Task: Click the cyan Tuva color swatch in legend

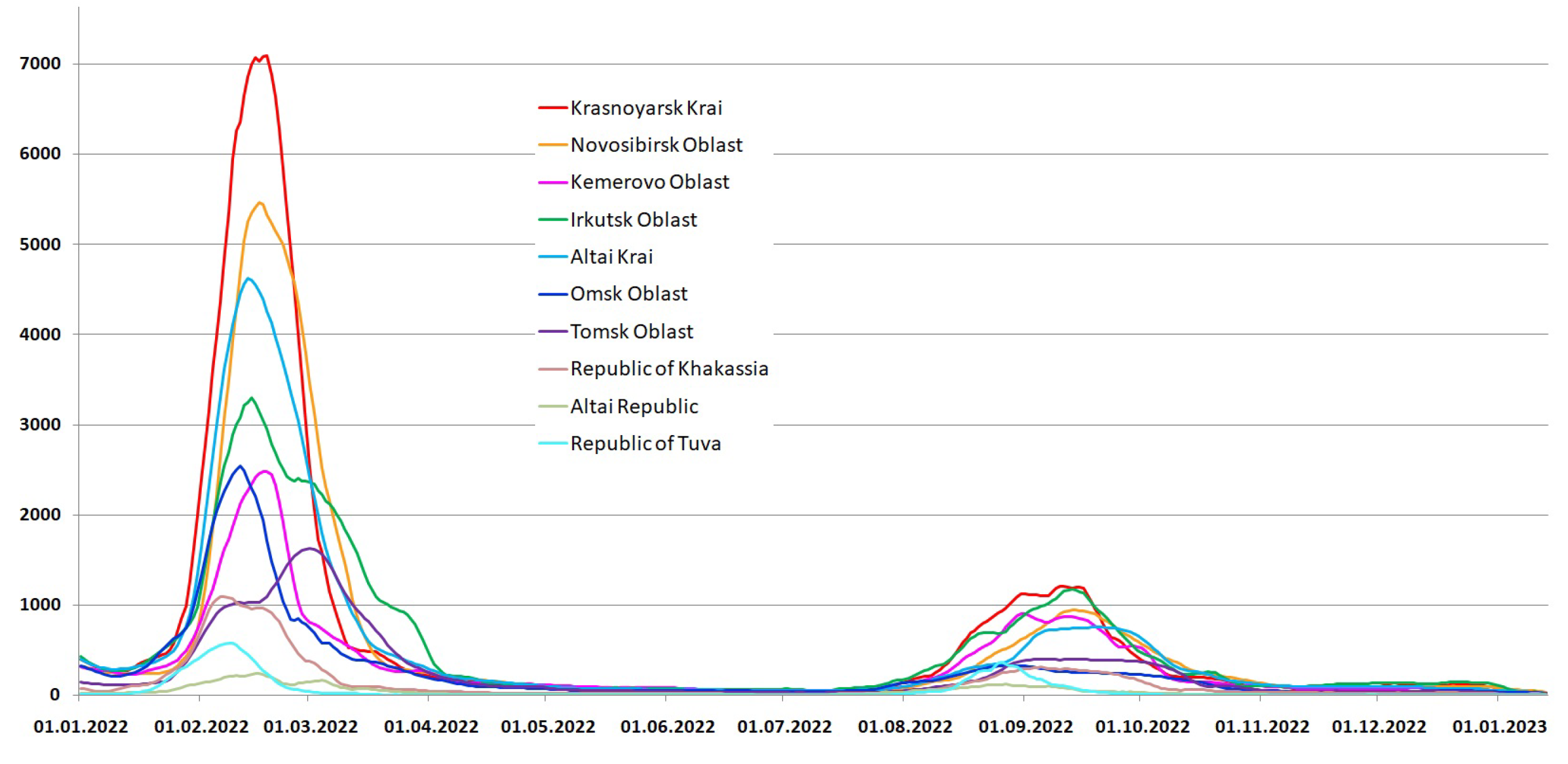Action: (x=552, y=444)
